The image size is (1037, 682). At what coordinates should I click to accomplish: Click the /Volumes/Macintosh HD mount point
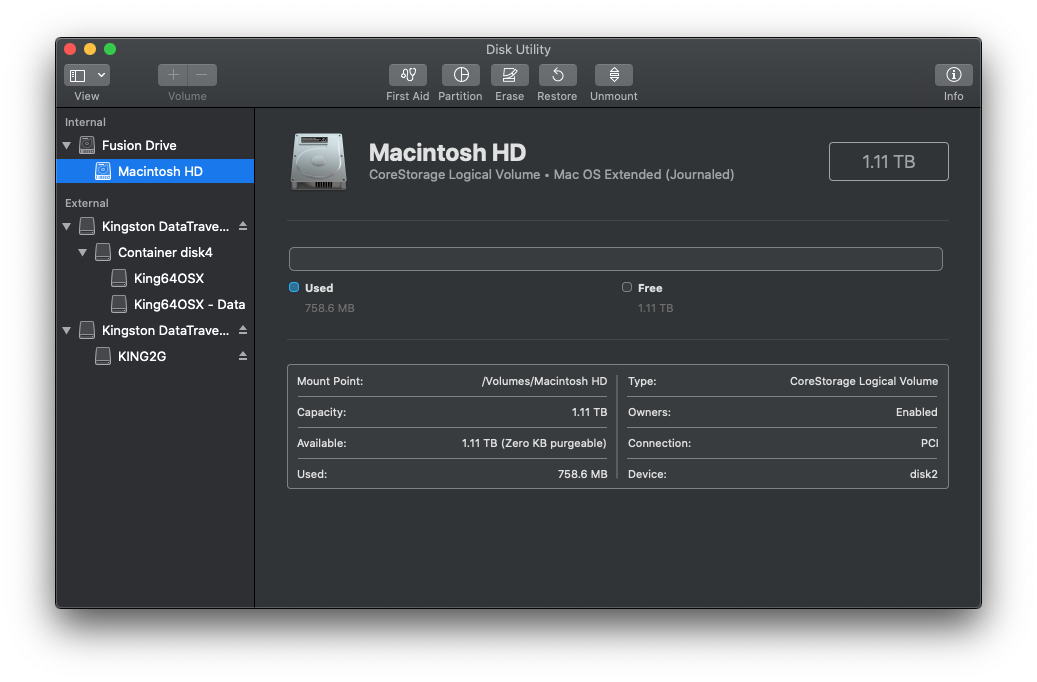click(544, 381)
